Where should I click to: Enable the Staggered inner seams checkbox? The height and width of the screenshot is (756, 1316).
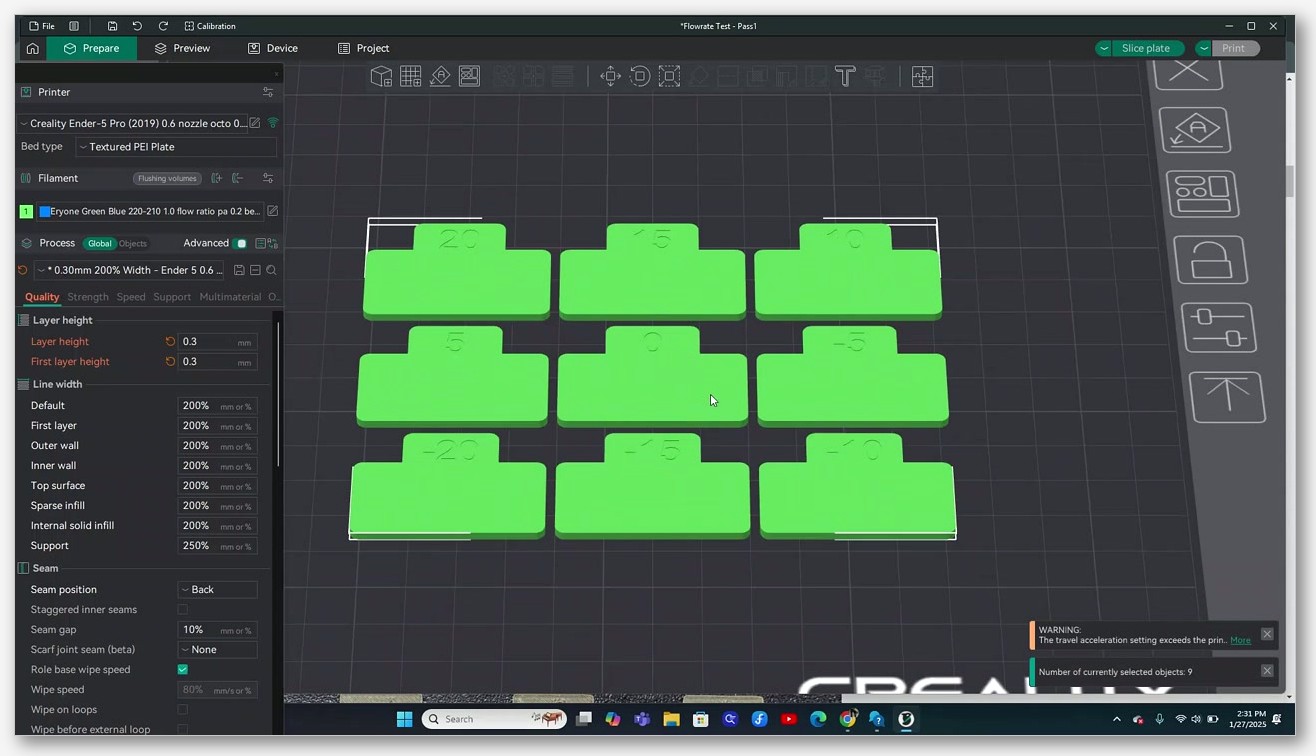coord(182,609)
